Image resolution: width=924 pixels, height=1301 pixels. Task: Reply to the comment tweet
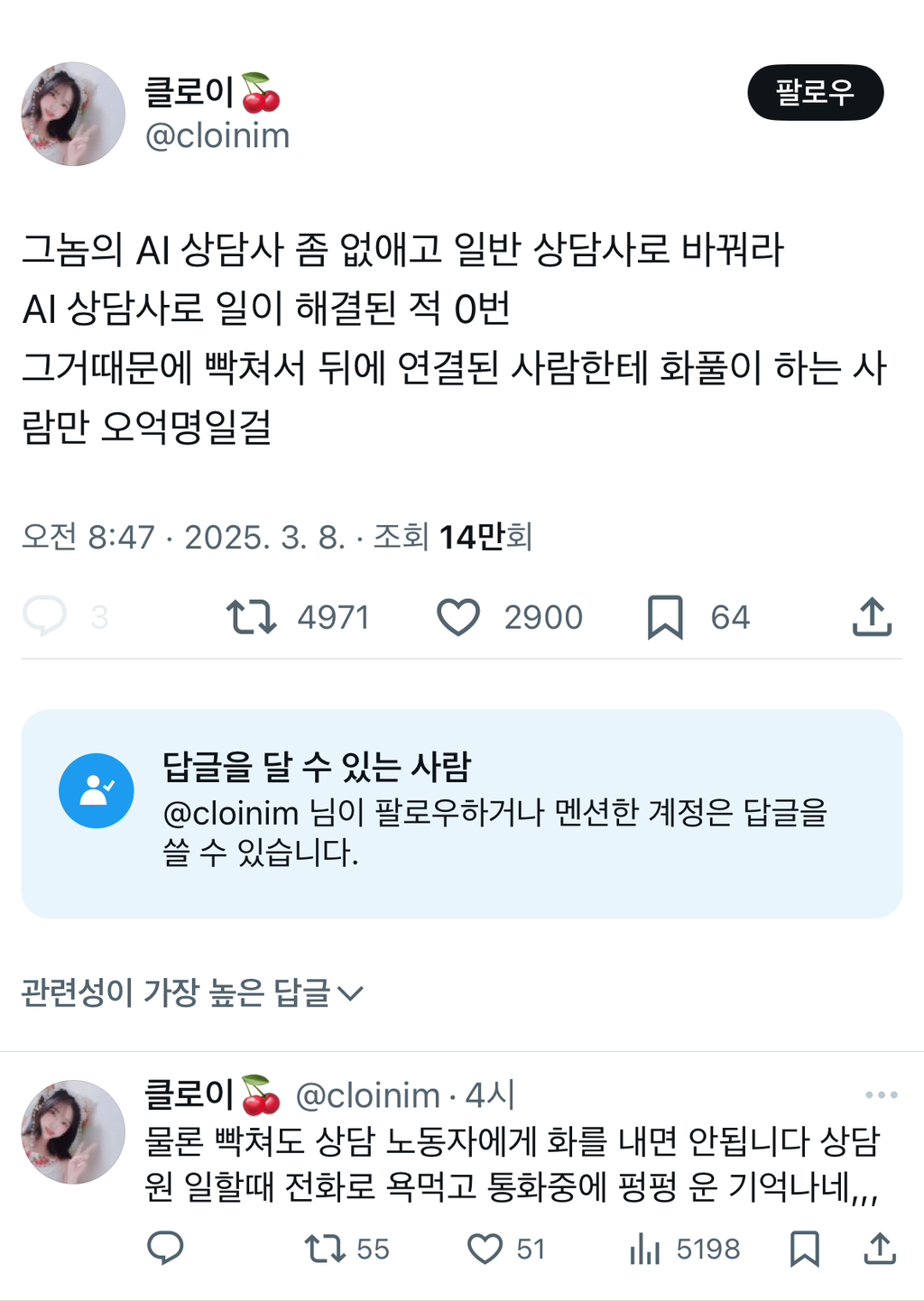click(165, 1249)
